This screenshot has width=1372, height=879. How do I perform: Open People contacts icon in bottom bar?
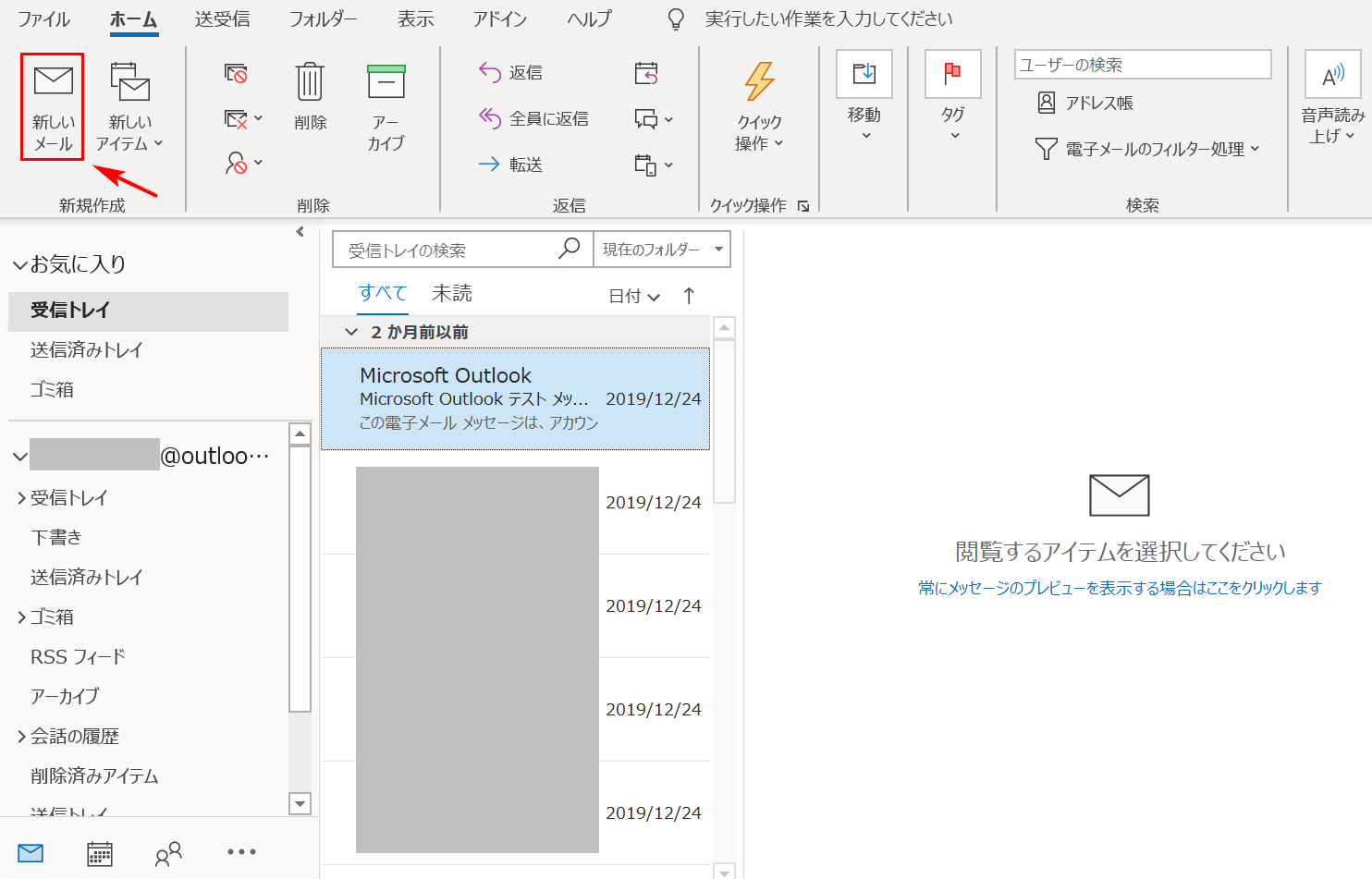[168, 853]
